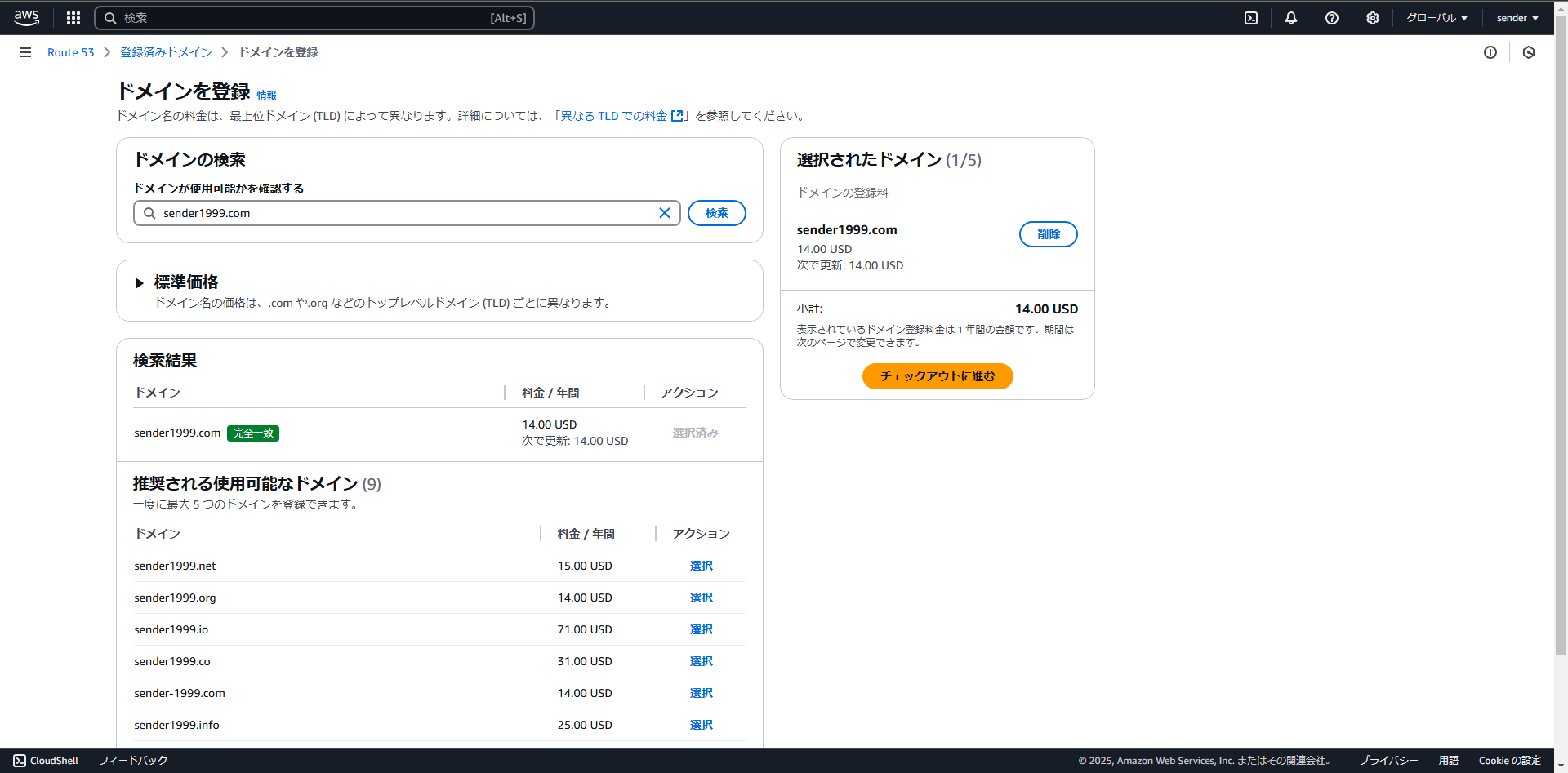Click the AWS home logo
The height and width of the screenshot is (773, 1568).
pos(25,17)
